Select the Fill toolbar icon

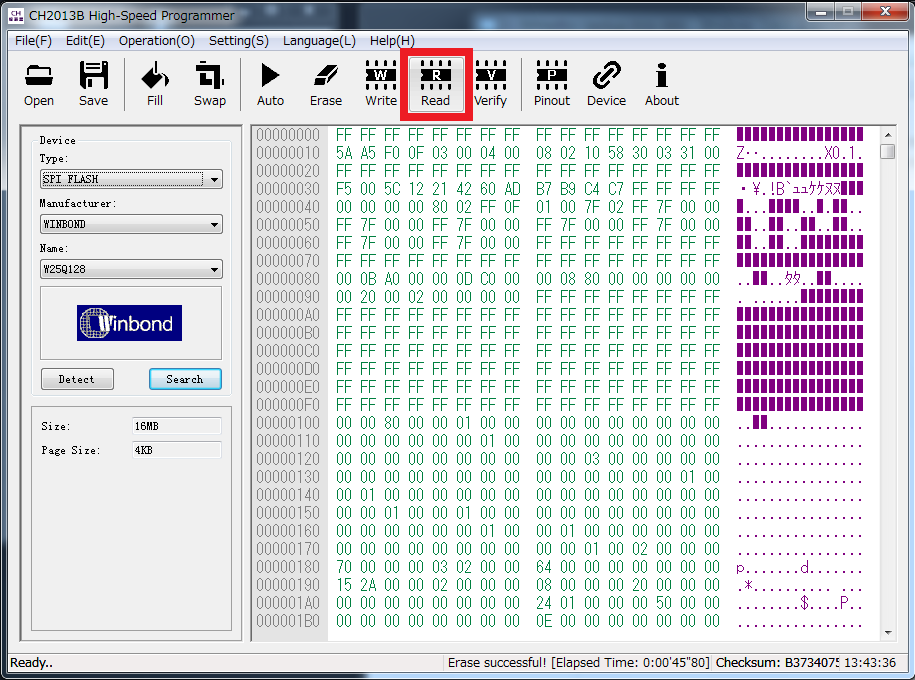(x=155, y=84)
